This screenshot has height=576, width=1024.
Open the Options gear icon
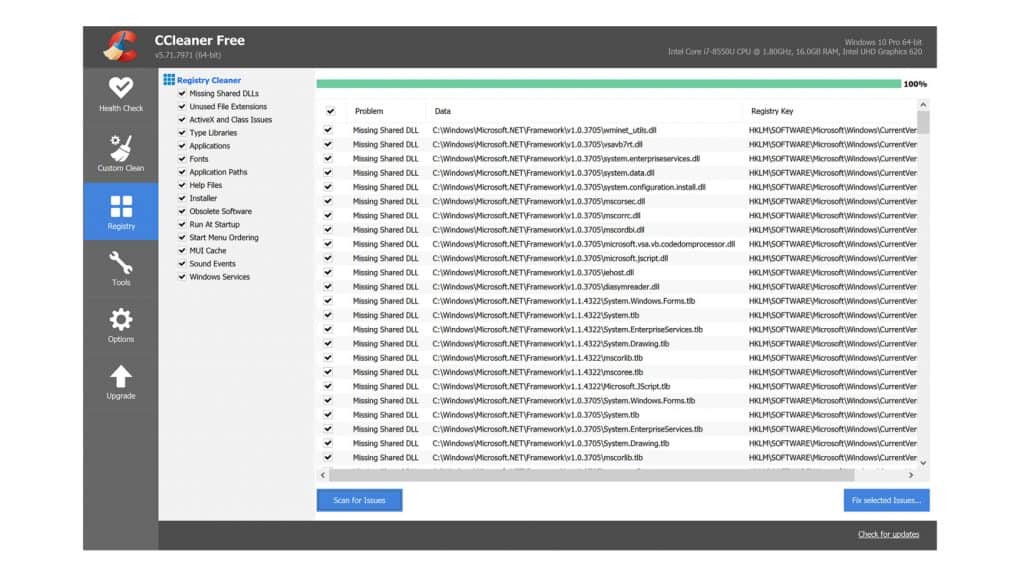point(120,320)
